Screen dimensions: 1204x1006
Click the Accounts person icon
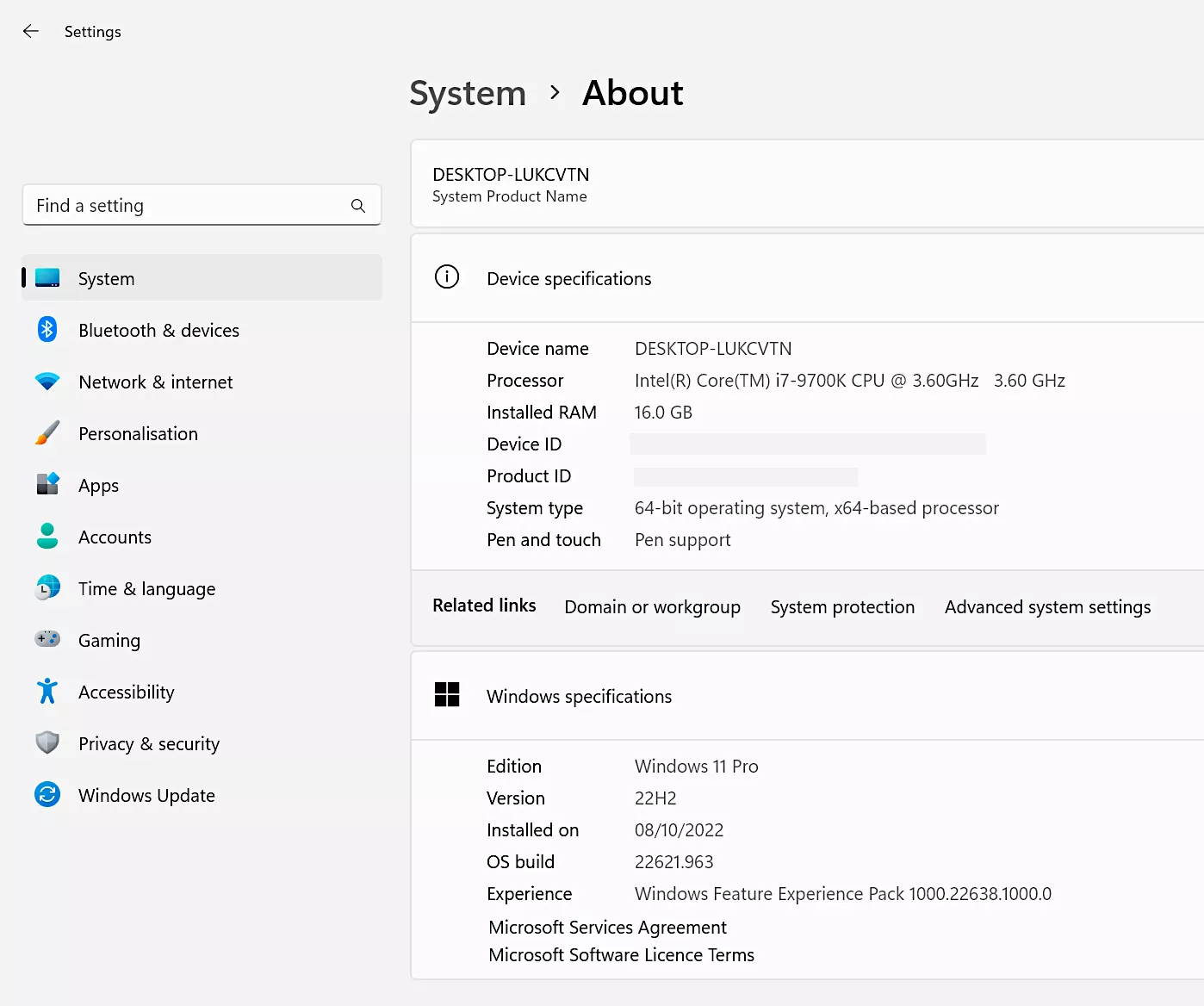(47, 537)
